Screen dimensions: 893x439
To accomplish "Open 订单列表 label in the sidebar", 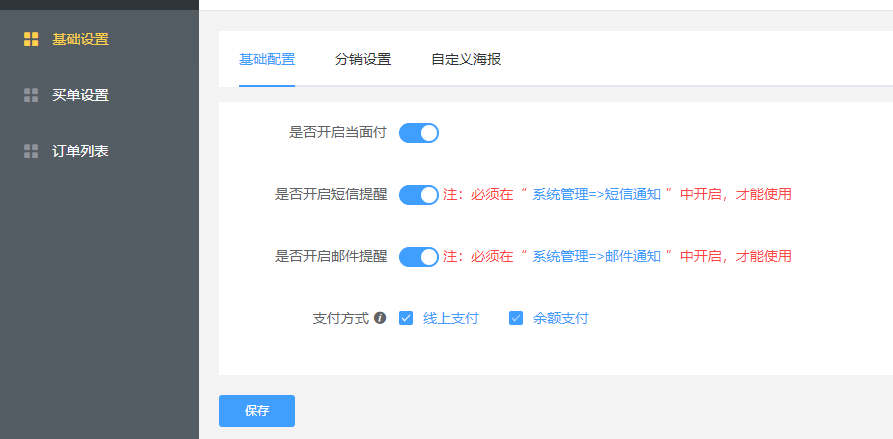I will 80,151.
